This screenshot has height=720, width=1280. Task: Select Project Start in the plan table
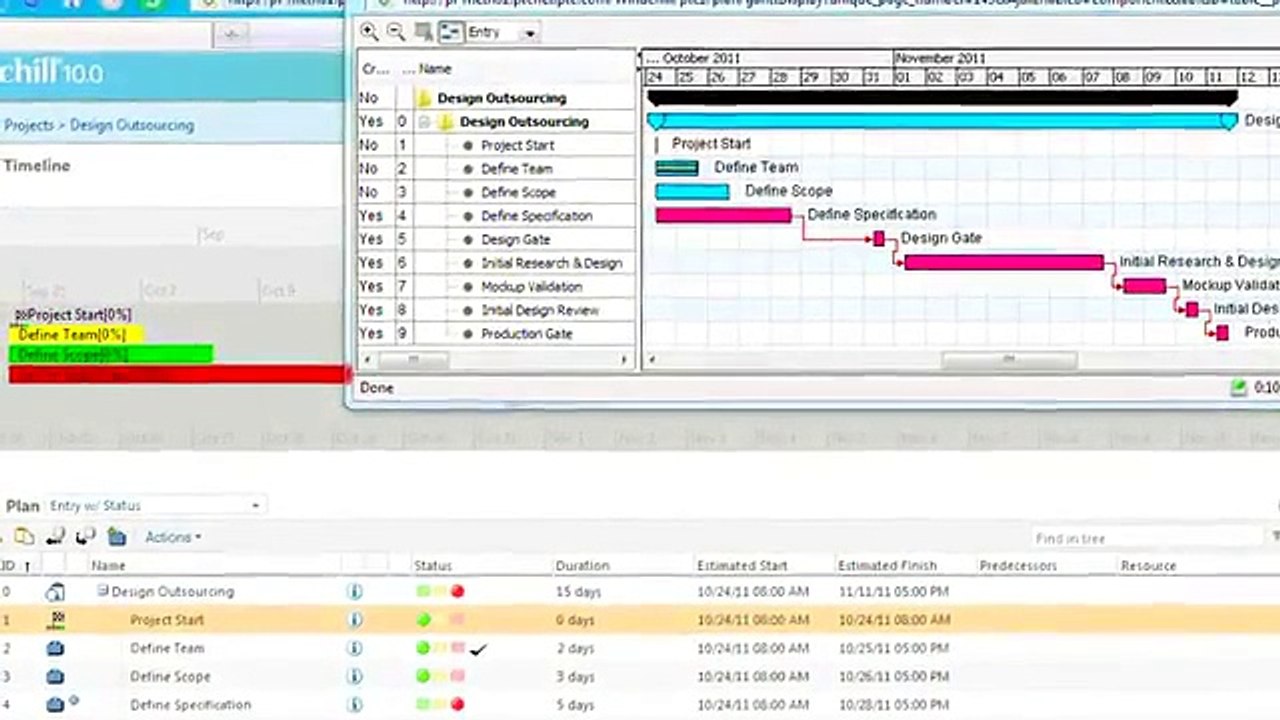coord(167,620)
